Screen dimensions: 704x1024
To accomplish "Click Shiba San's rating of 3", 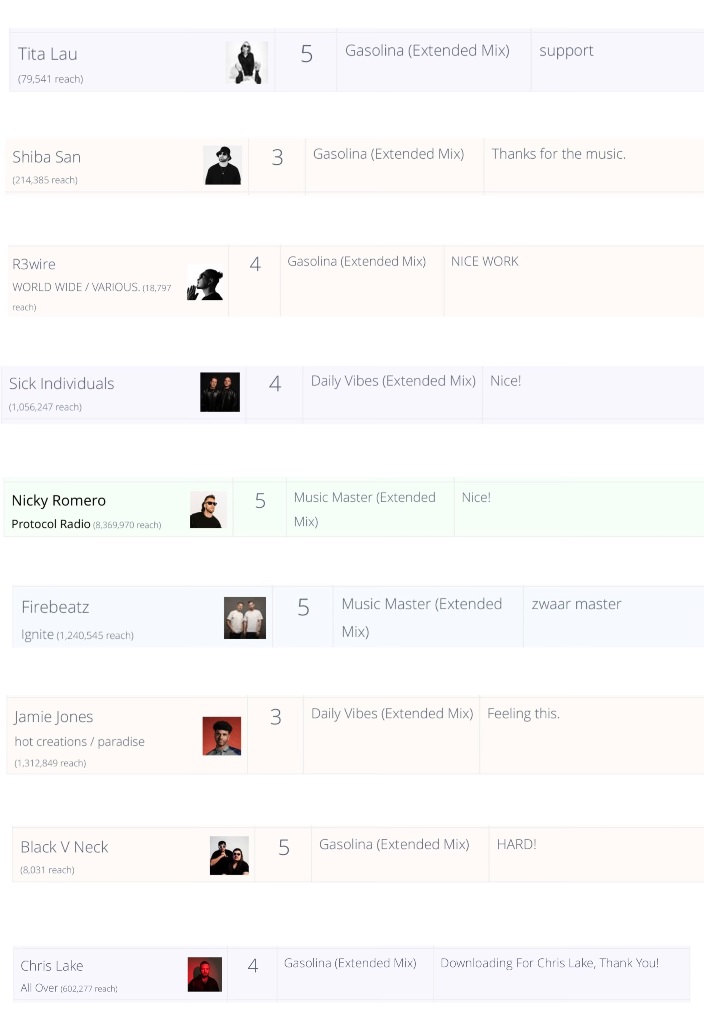I will (x=277, y=158).
